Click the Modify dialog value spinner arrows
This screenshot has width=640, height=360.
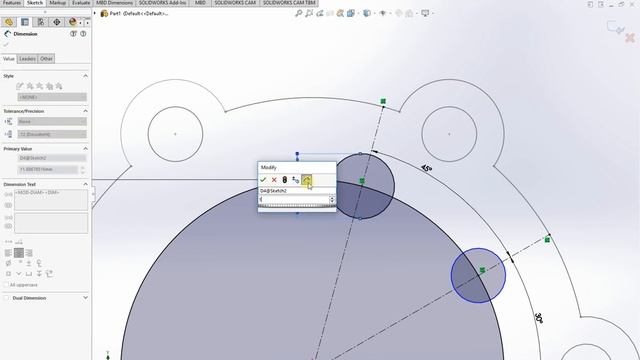click(332, 200)
